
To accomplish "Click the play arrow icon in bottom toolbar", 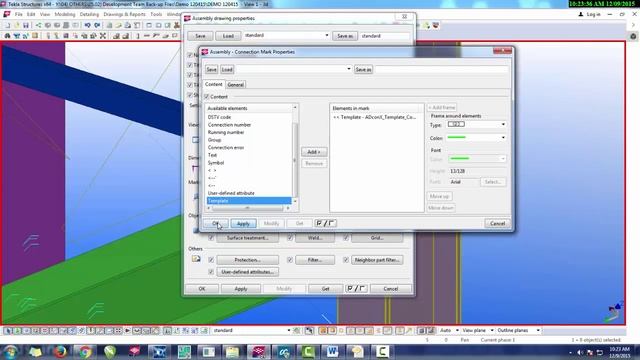I will pos(127,330).
